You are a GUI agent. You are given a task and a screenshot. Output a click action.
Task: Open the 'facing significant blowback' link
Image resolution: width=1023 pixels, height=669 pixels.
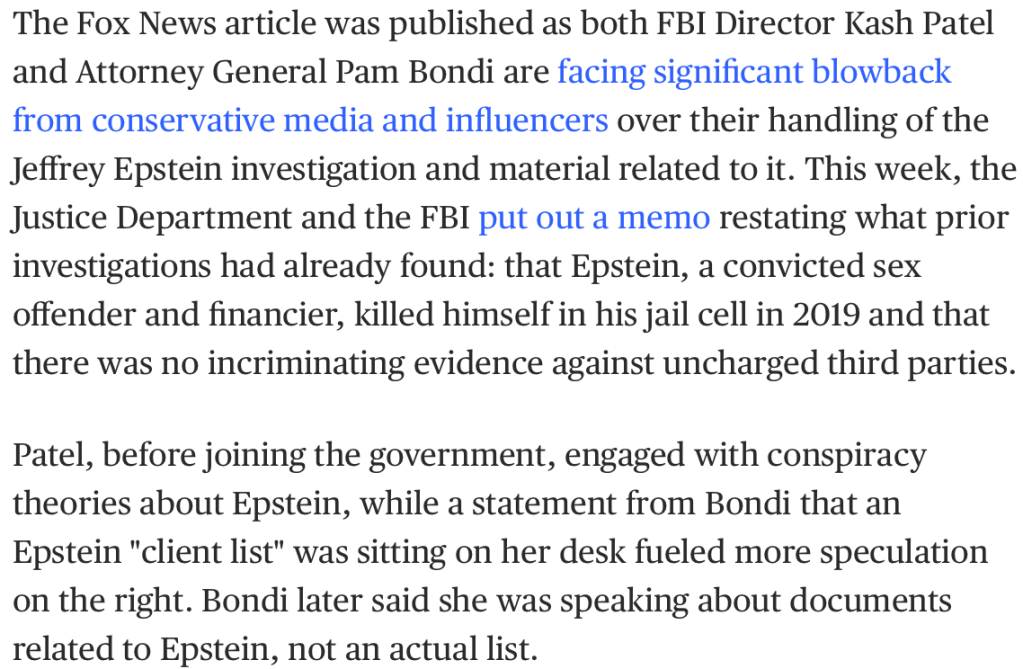pyautogui.click(x=754, y=72)
